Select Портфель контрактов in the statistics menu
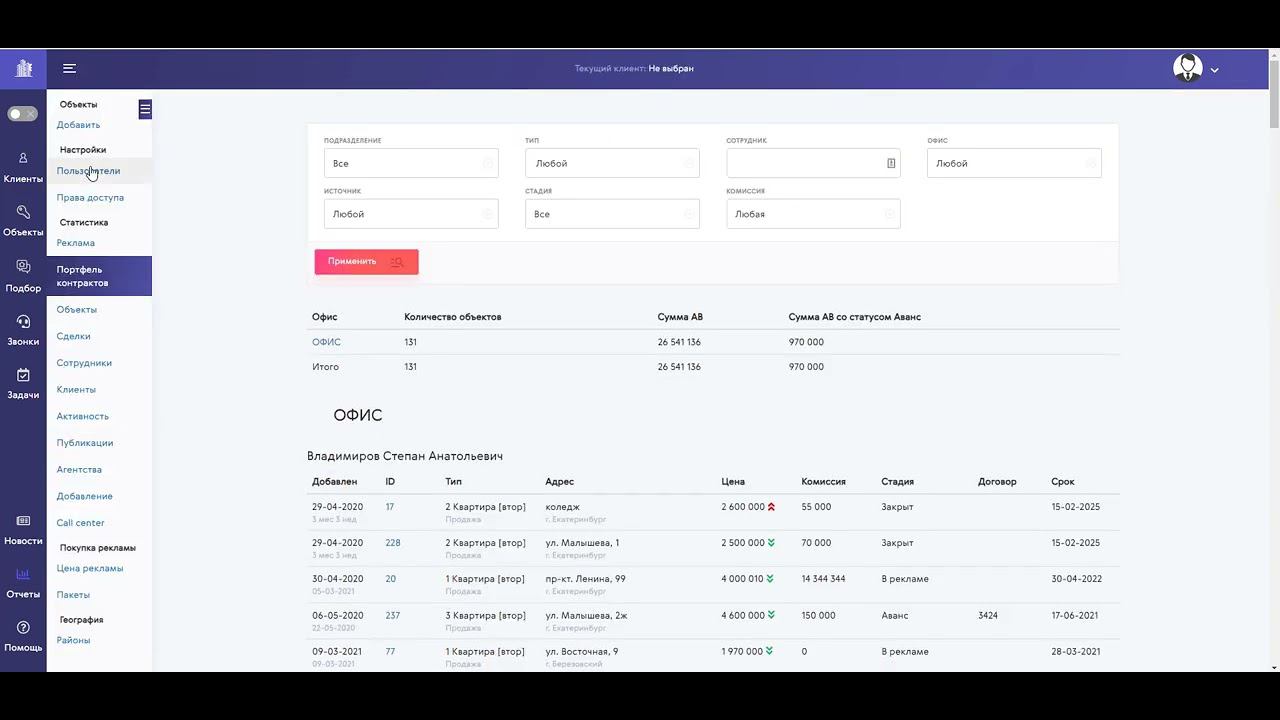 (x=99, y=276)
